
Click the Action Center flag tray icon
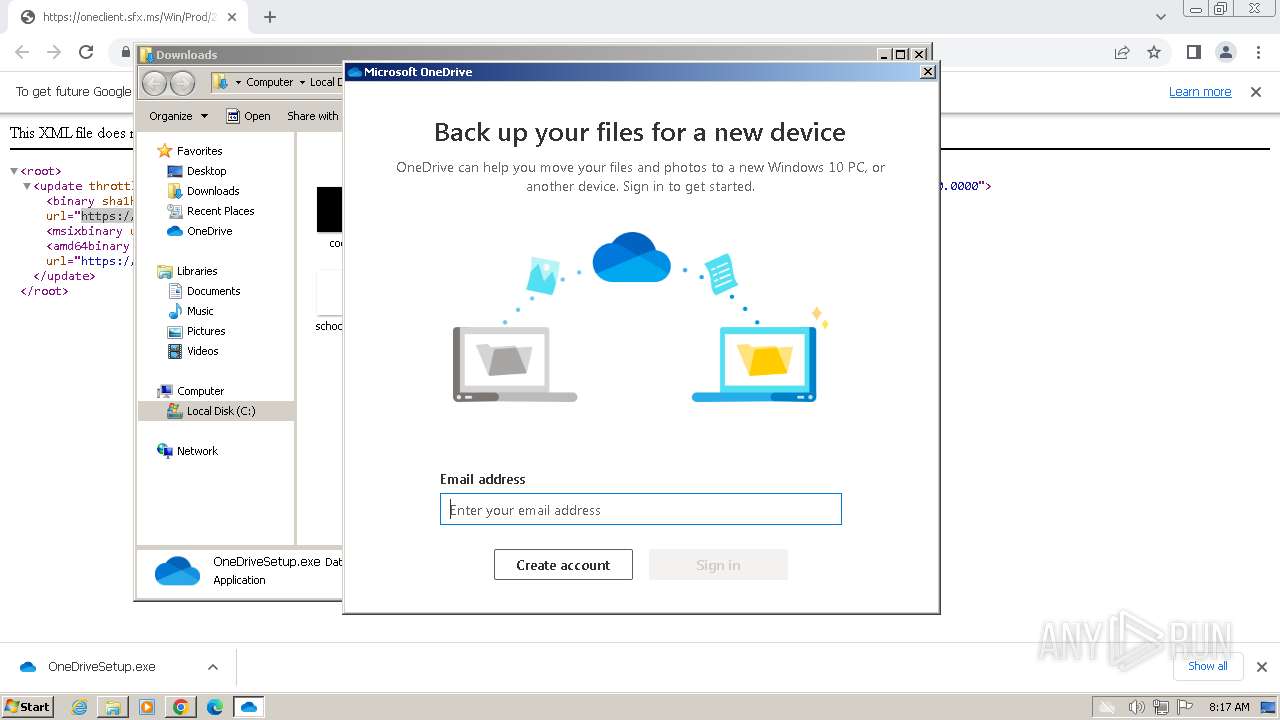point(1185,707)
